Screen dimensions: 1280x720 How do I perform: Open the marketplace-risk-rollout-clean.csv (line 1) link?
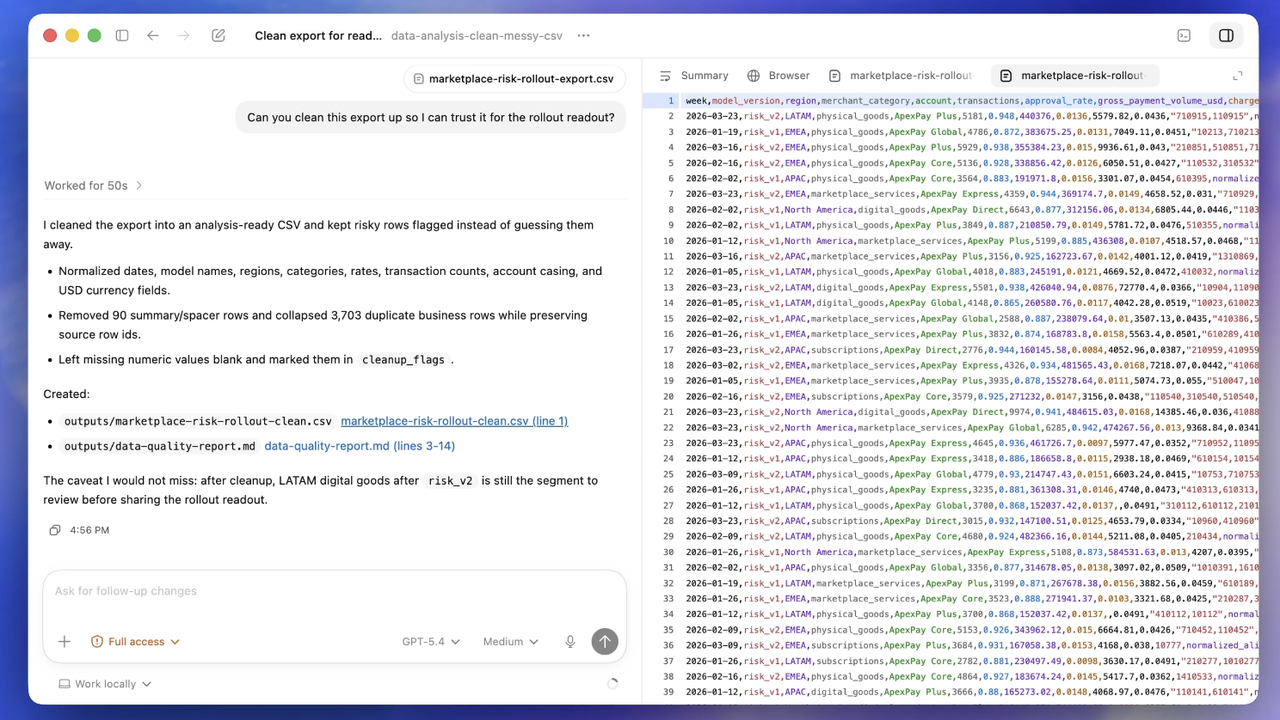click(454, 421)
